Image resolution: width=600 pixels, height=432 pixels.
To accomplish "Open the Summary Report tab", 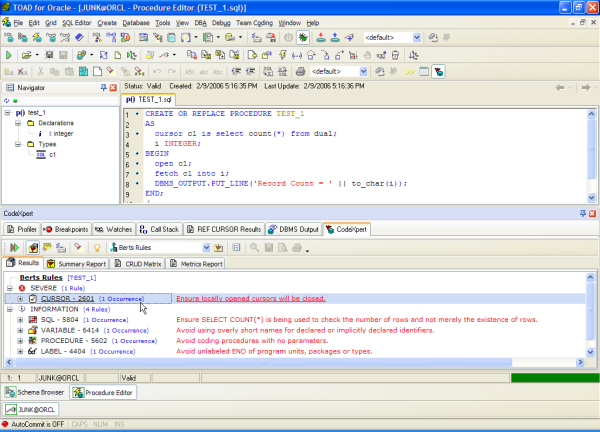I will coord(77,264).
